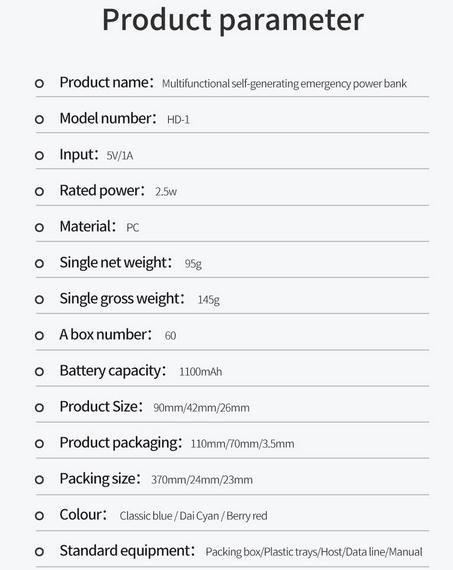Select the Classic blue / Dai Cyan colour text
The image size is (453, 570).
coord(169,516)
